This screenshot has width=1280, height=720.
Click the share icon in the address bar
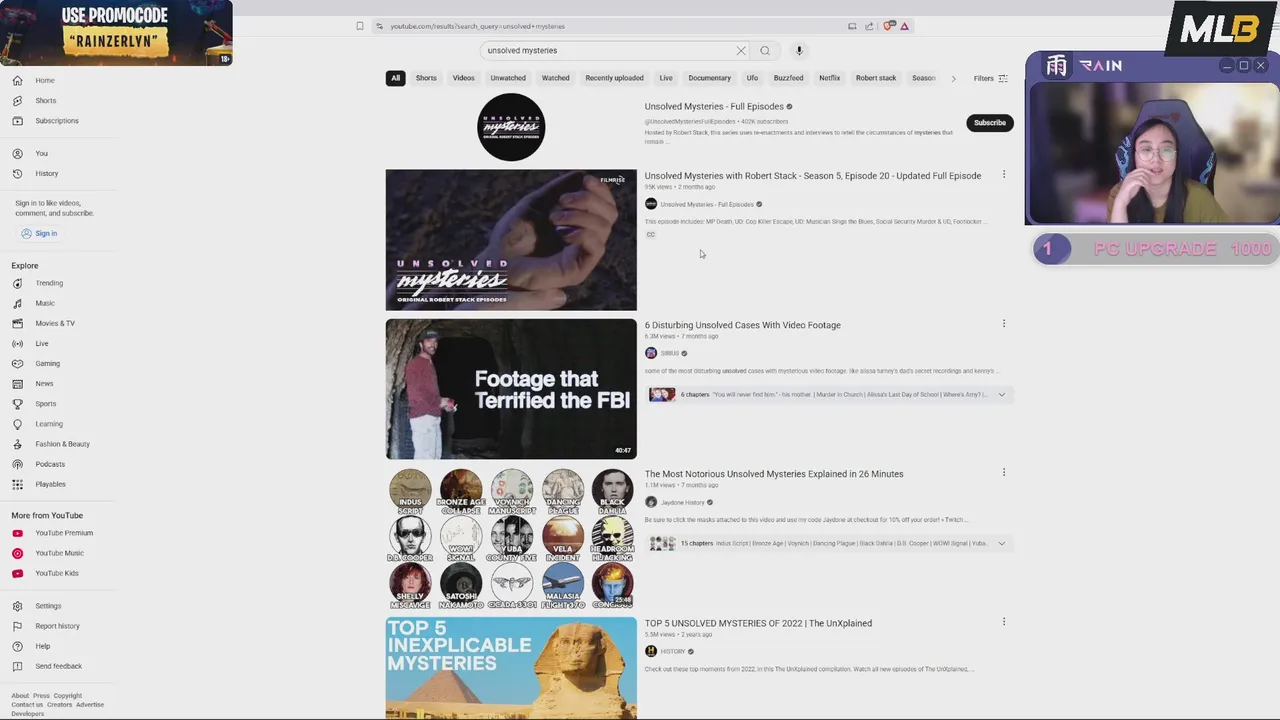click(869, 26)
